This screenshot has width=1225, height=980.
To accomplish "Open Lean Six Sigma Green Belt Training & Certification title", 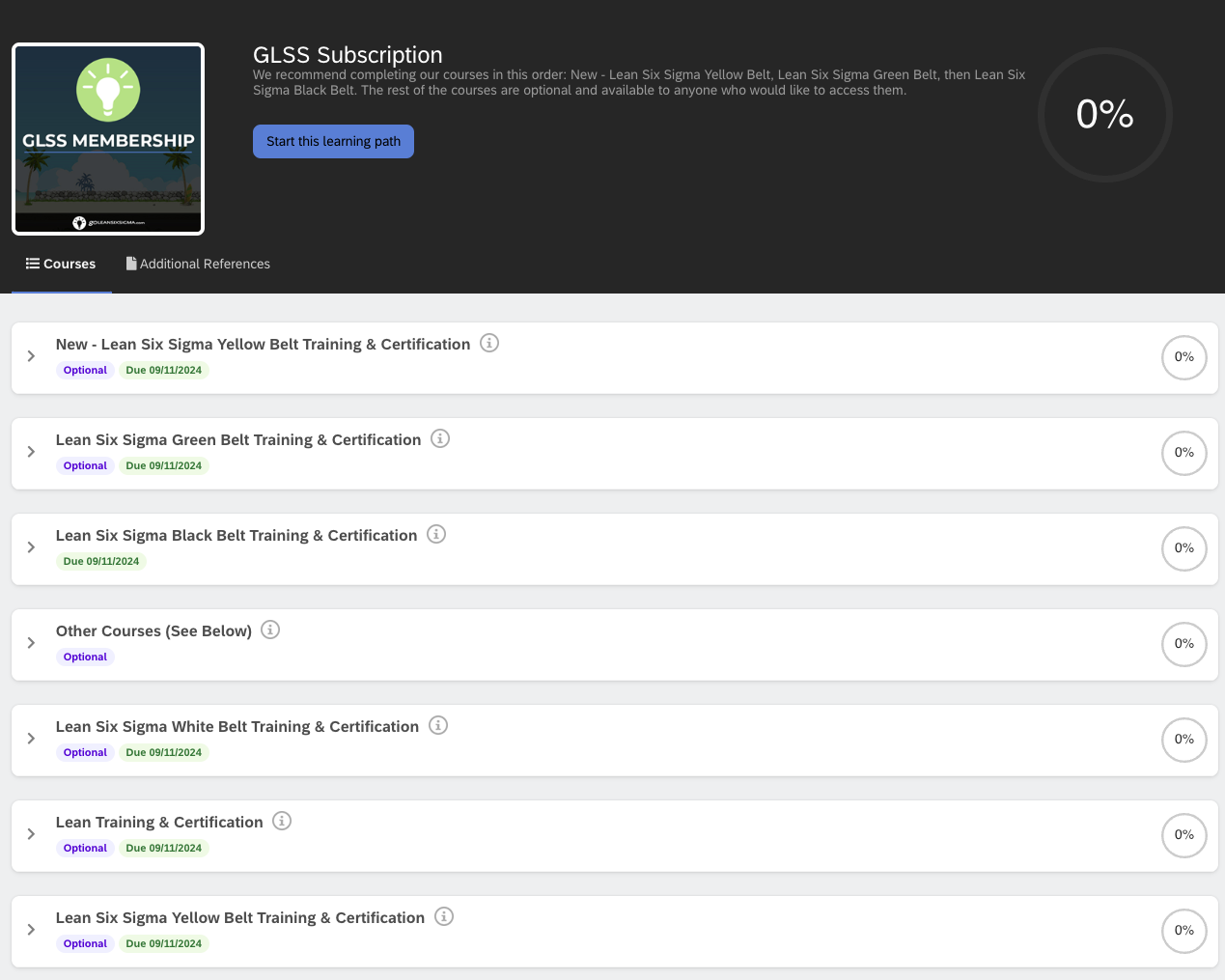I will coord(238,439).
